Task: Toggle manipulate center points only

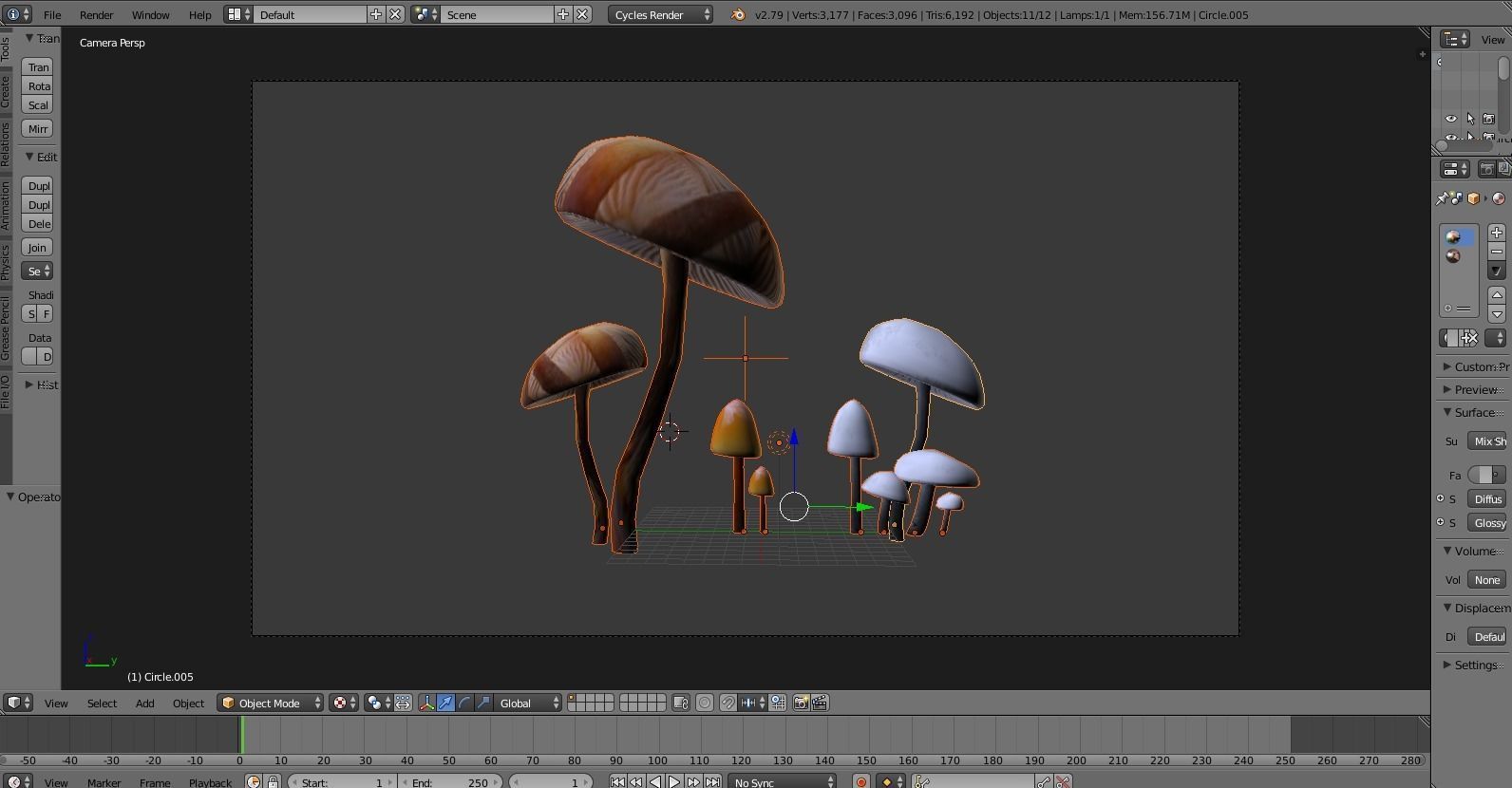Action: pos(403,703)
